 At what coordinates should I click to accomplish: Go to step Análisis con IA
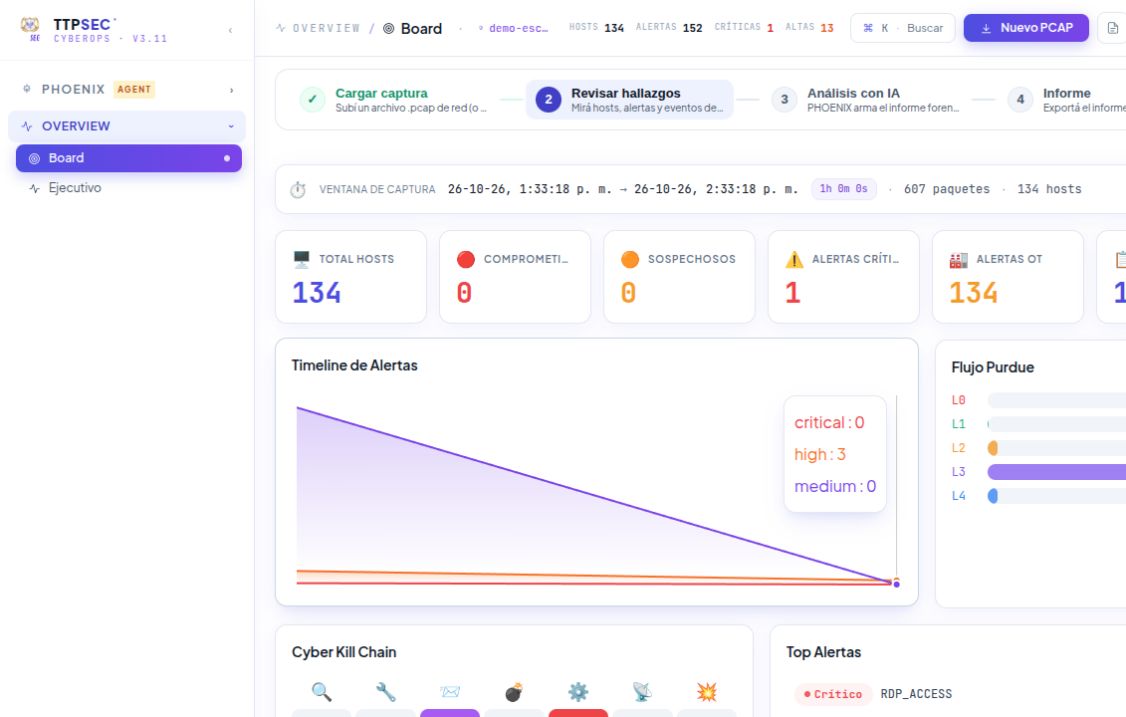click(865, 100)
